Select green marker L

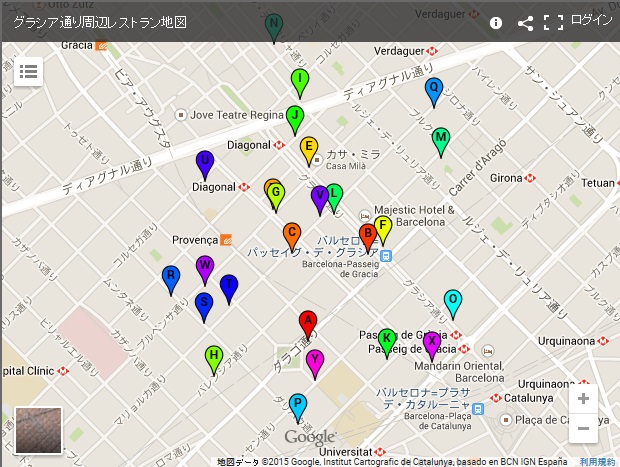pos(334,198)
